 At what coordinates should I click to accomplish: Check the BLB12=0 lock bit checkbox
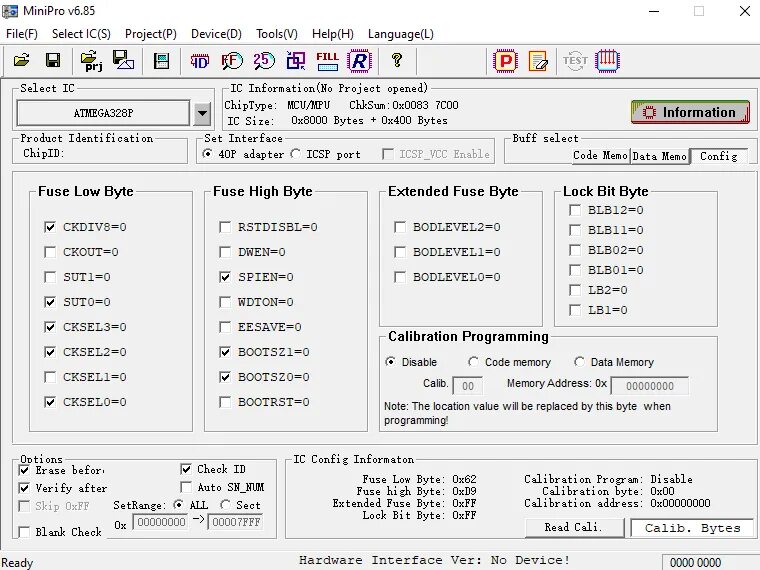click(575, 210)
